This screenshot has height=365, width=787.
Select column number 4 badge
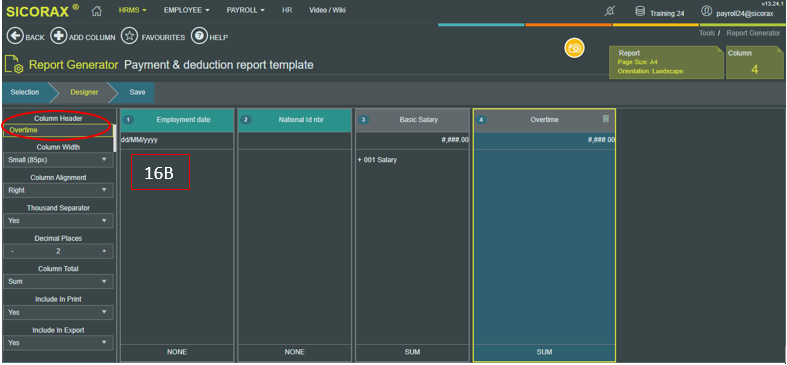(x=481, y=120)
